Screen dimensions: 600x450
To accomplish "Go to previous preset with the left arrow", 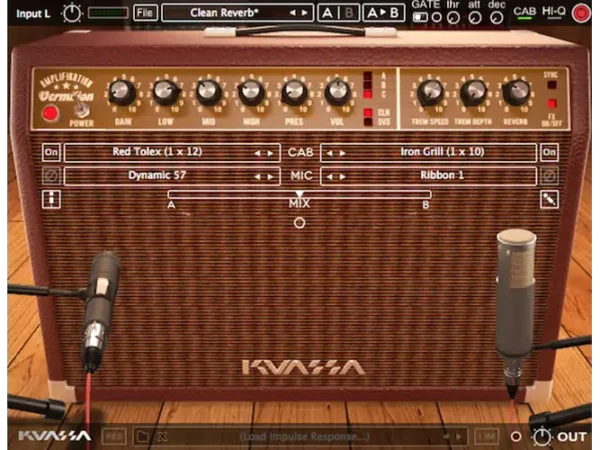I will click(x=293, y=13).
